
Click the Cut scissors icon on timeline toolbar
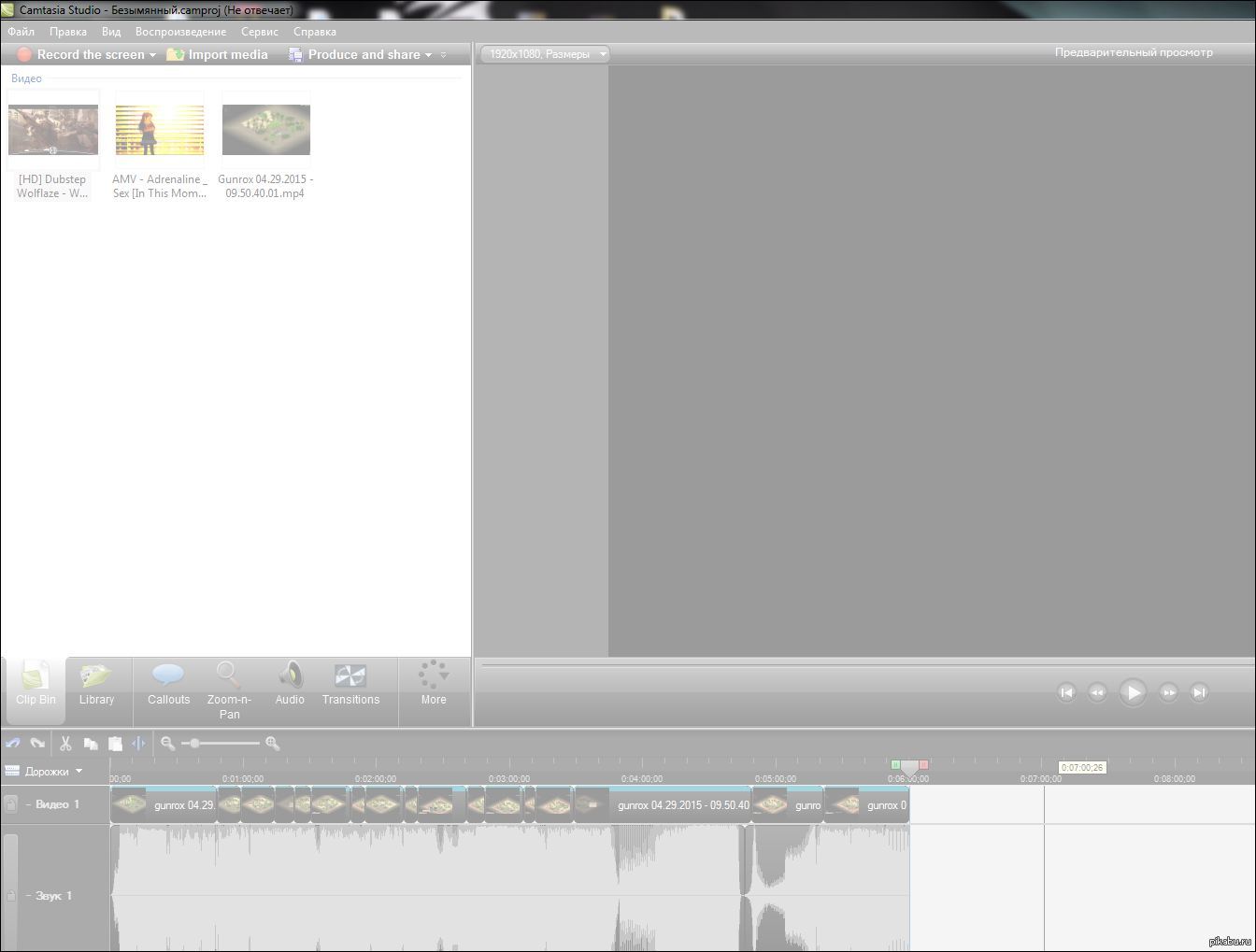coord(65,744)
